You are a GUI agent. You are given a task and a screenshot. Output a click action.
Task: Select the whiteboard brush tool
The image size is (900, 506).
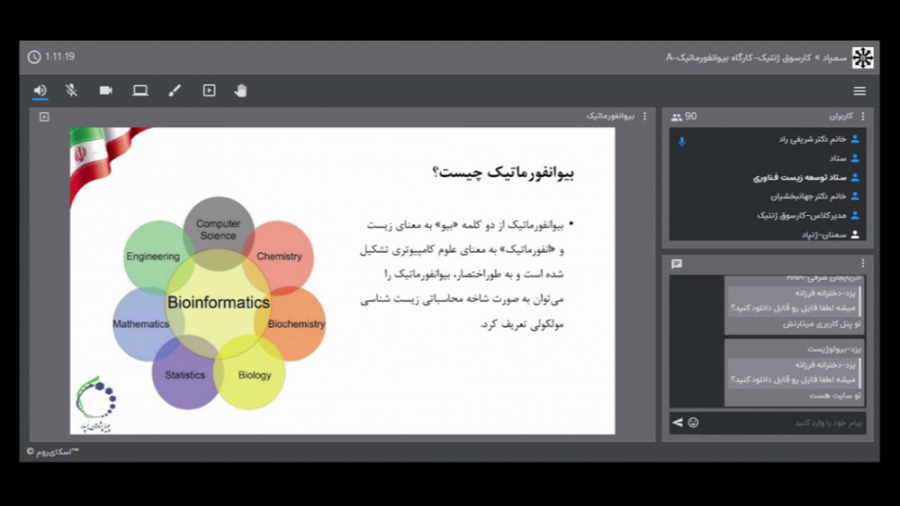[175, 91]
